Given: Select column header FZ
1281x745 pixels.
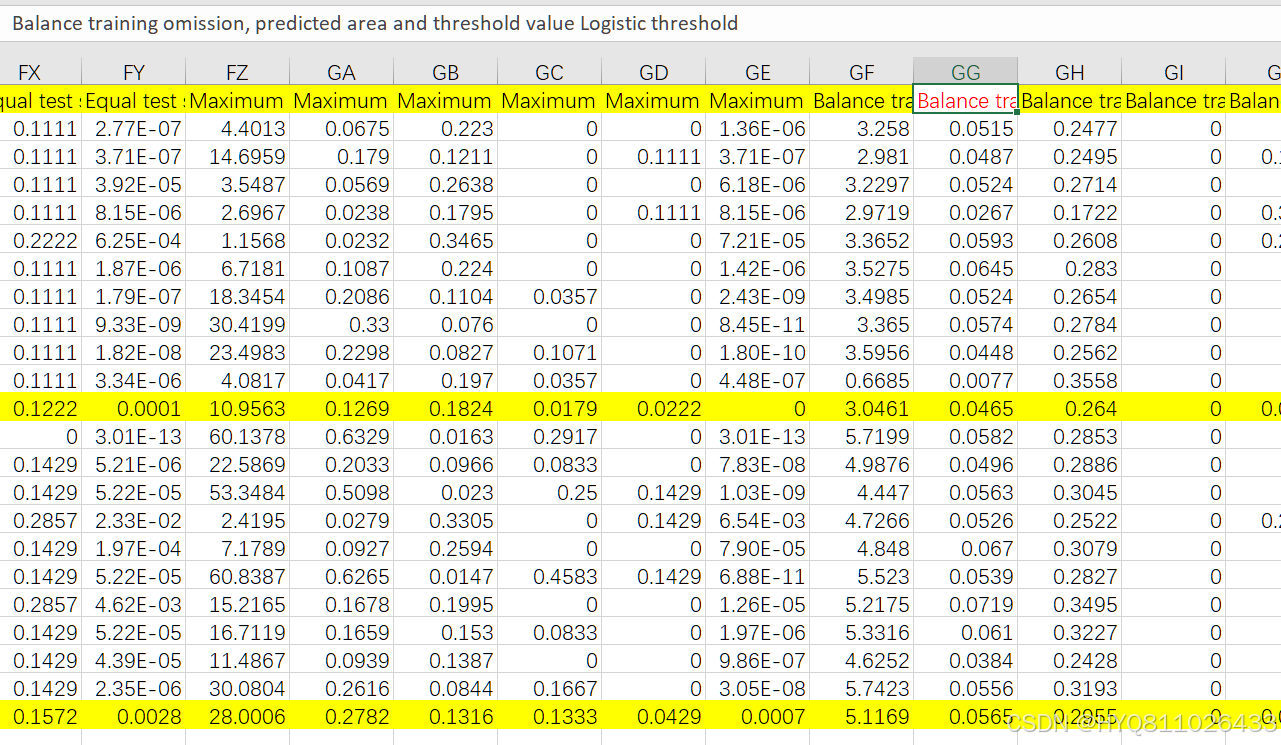Looking at the screenshot, I should point(238,72).
